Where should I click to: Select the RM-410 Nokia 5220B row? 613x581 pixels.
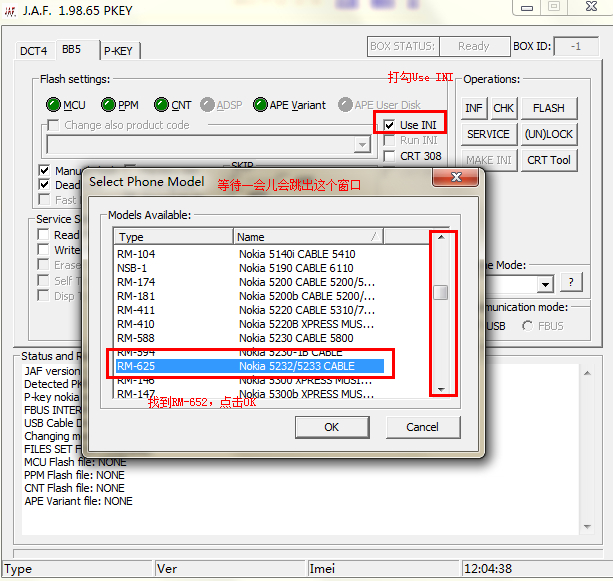pos(250,324)
